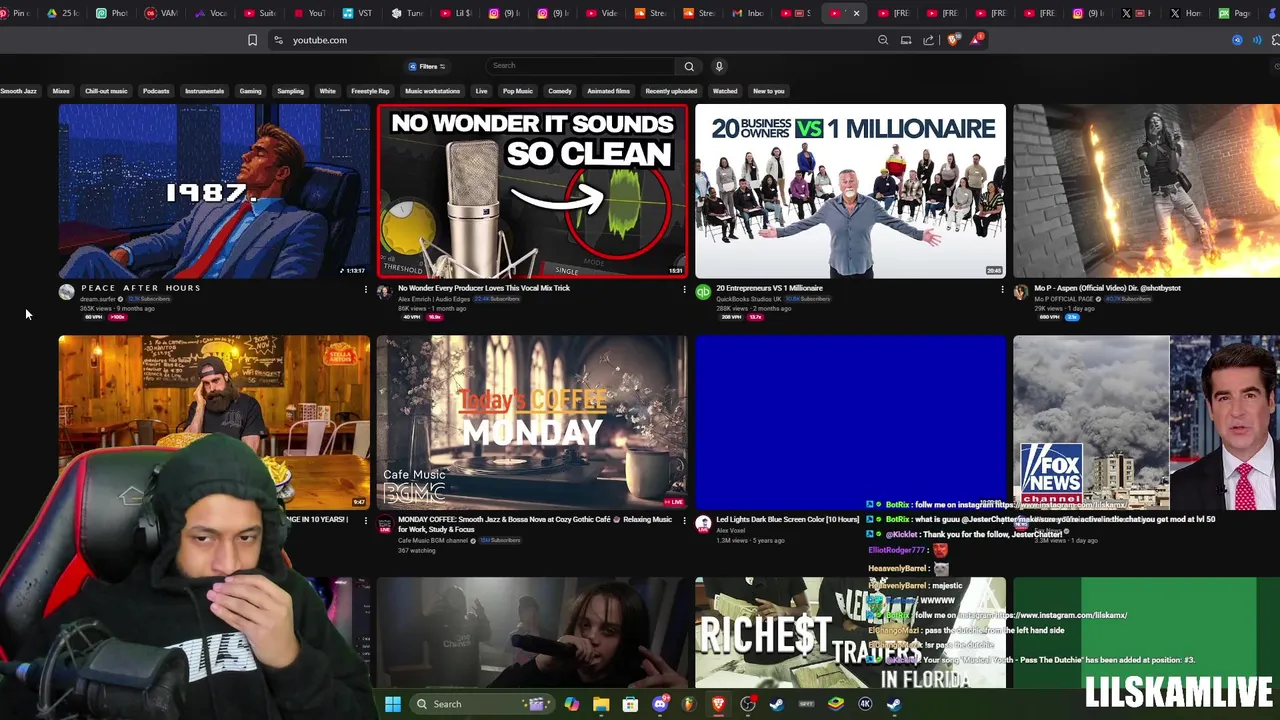
Task: Switch to the VST browser tab
Action: pos(359,13)
